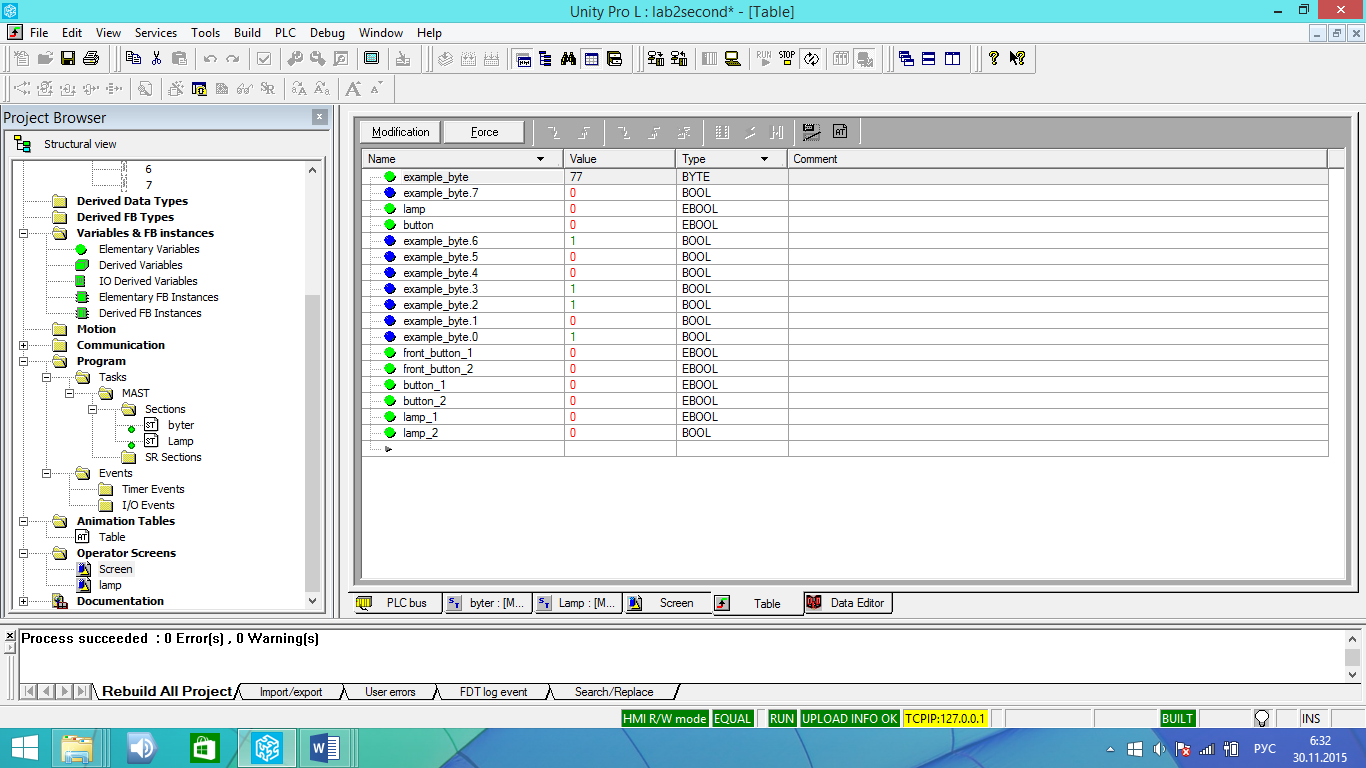
Task: Expand the Documentation tree node
Action: click(24, 601)
